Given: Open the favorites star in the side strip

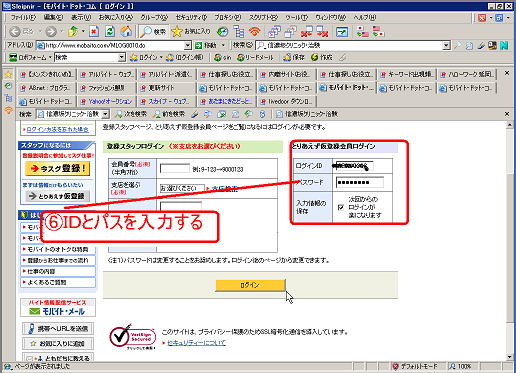Looking at the screenshot, I should [8, 74].
